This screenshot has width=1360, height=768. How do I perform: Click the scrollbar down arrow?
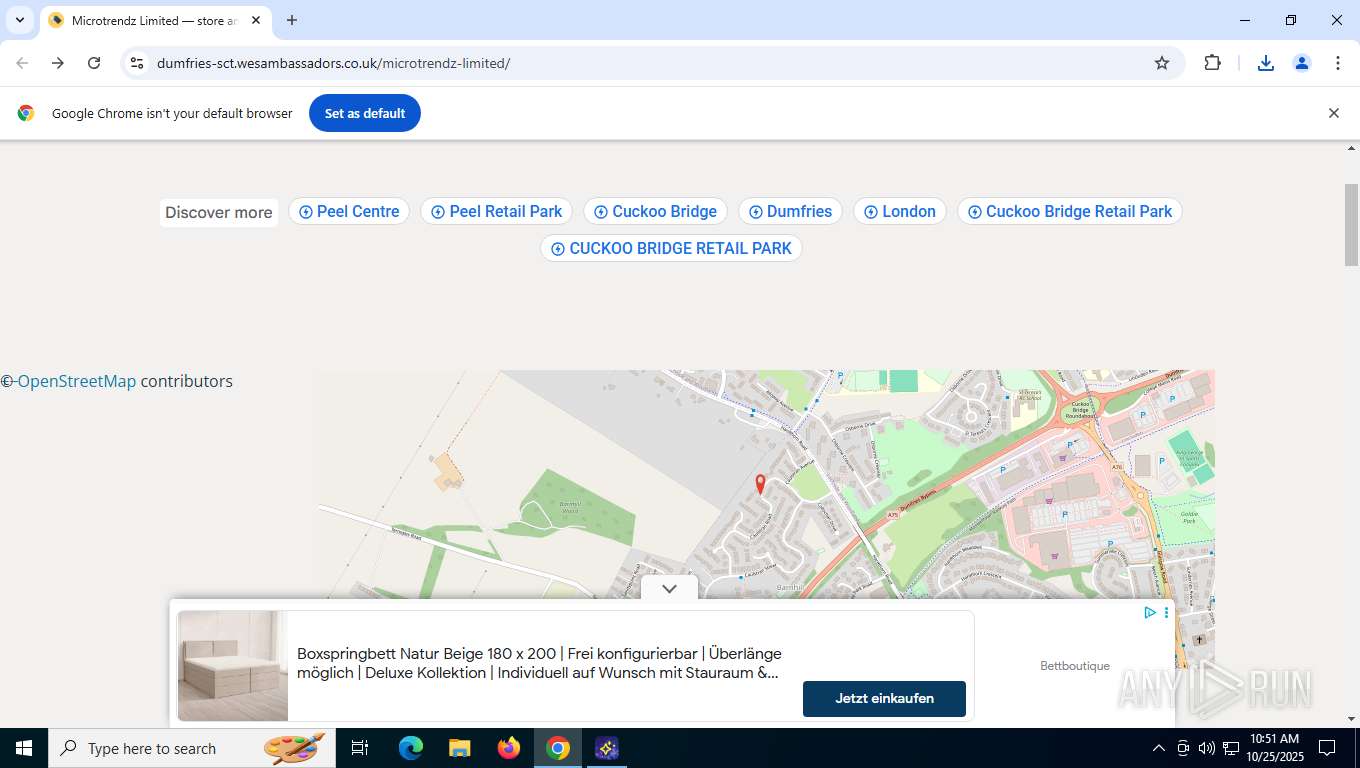point(1352,718)
